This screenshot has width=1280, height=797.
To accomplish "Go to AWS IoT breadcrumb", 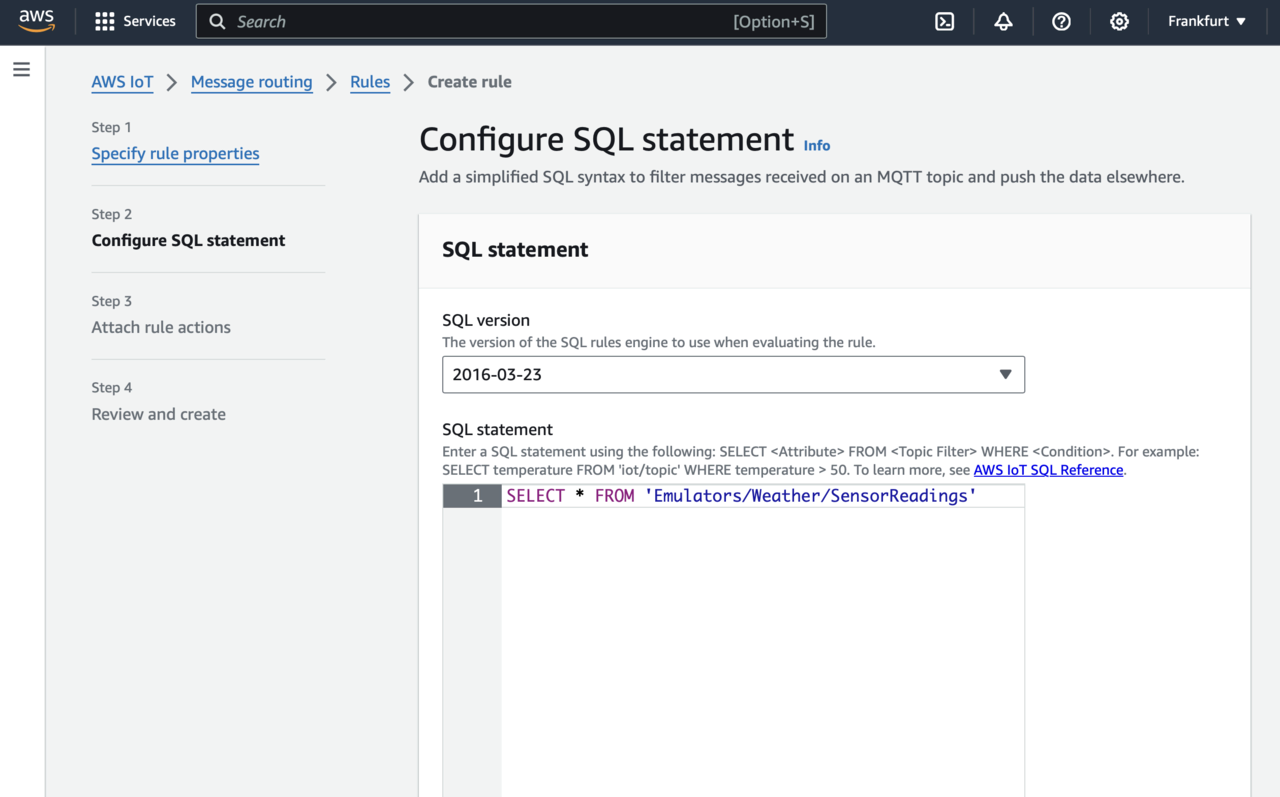I will click(122, 82).
